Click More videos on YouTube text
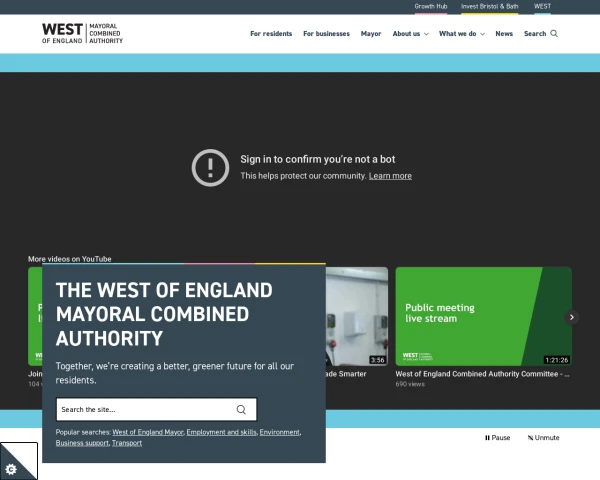 pyautogui.click(x=70, y=259)
